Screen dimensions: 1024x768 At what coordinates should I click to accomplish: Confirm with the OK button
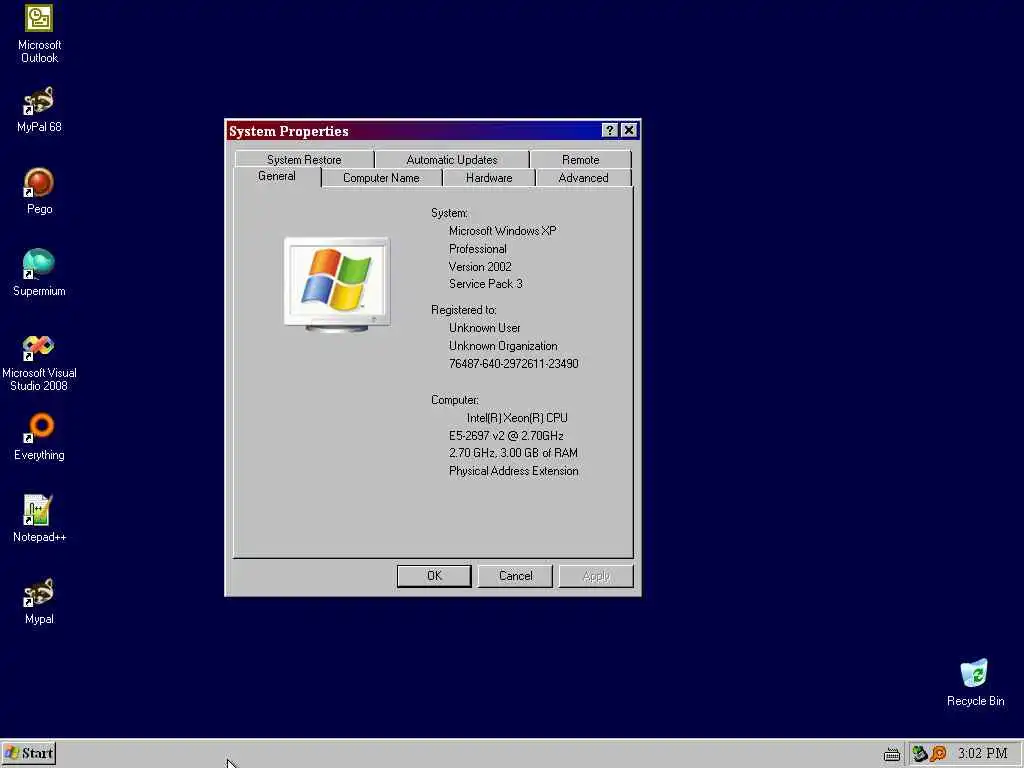pyautogui.click(x=434, y=576)
